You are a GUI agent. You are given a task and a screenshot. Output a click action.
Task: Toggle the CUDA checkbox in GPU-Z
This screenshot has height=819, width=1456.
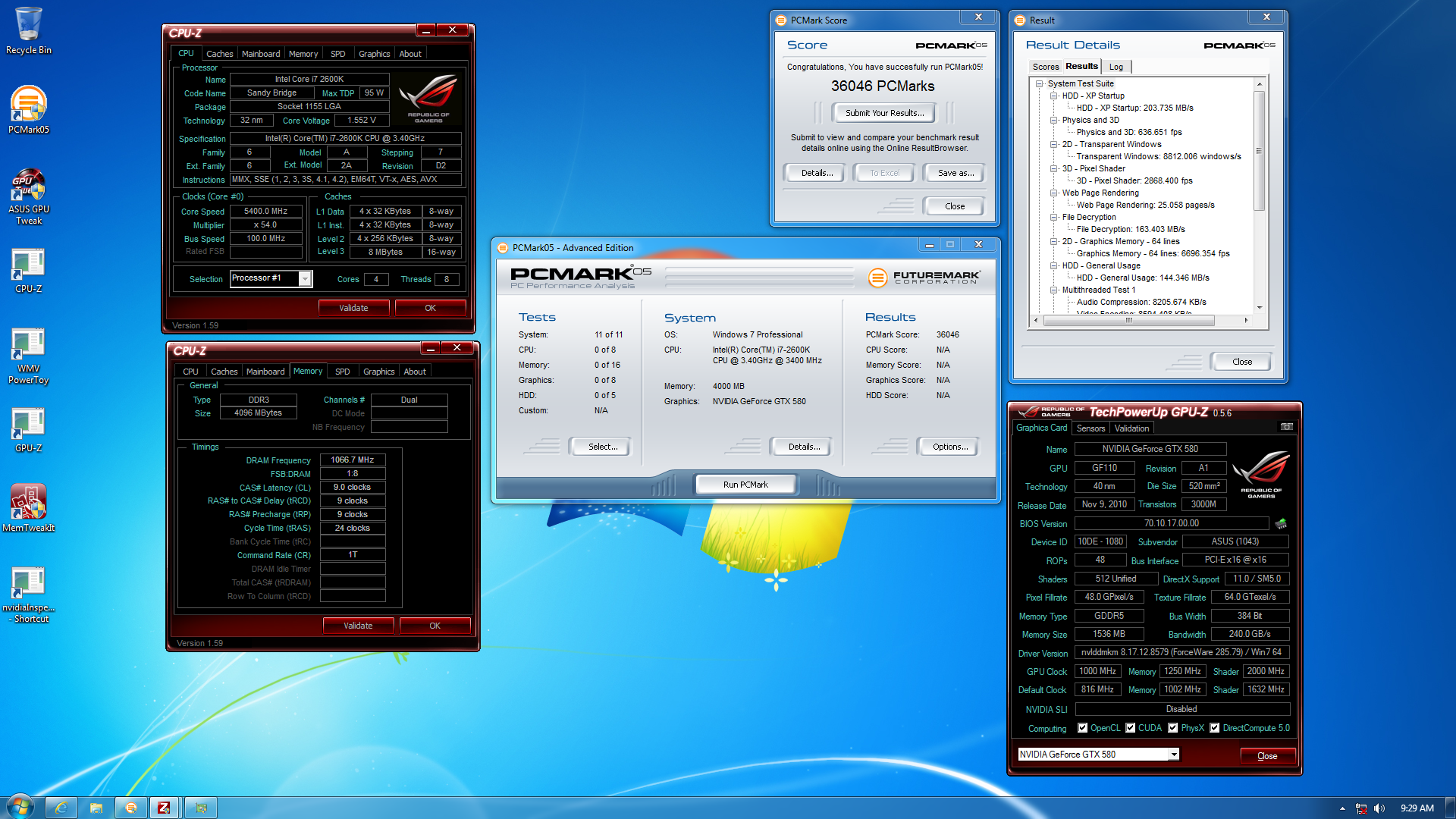coord(1130,728)
